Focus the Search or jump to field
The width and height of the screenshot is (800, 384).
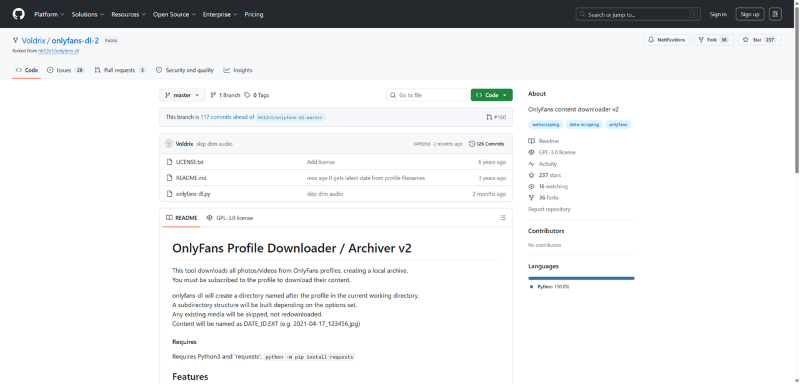point(638,14)
